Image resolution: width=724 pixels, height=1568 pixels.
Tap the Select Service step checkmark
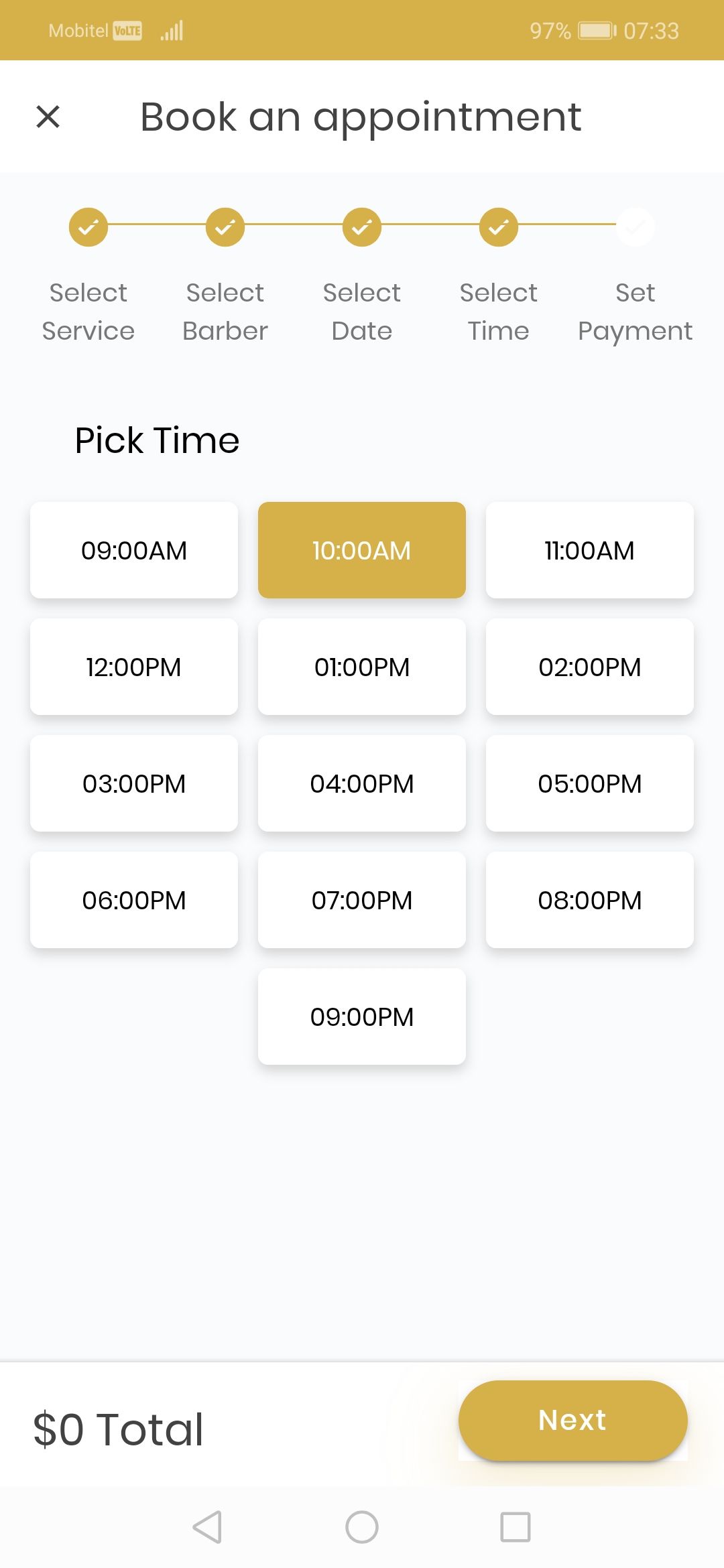coord(88,227)
